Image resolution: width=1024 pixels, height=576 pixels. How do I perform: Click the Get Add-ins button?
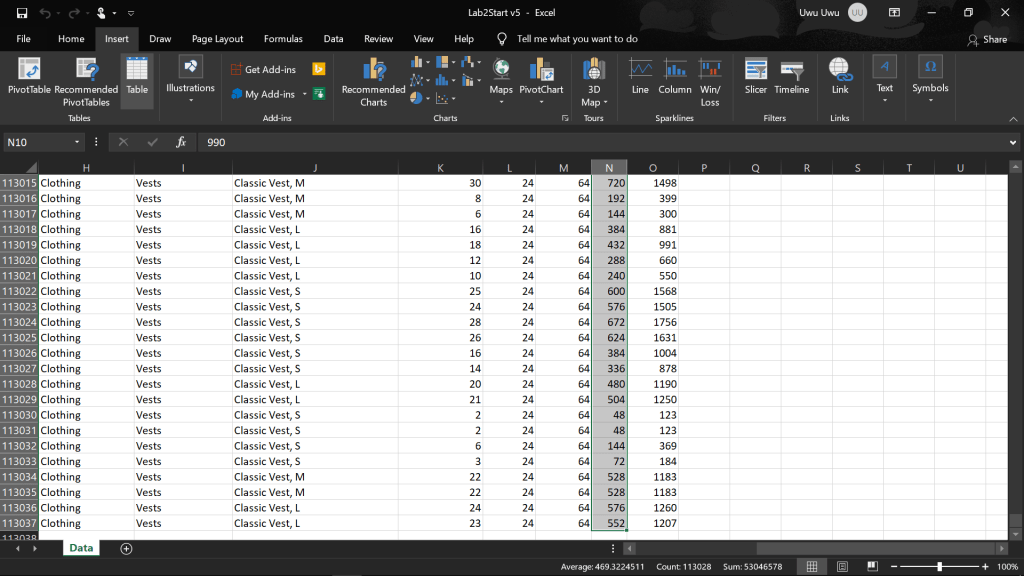pyautogui.click(x=263, y=69)
